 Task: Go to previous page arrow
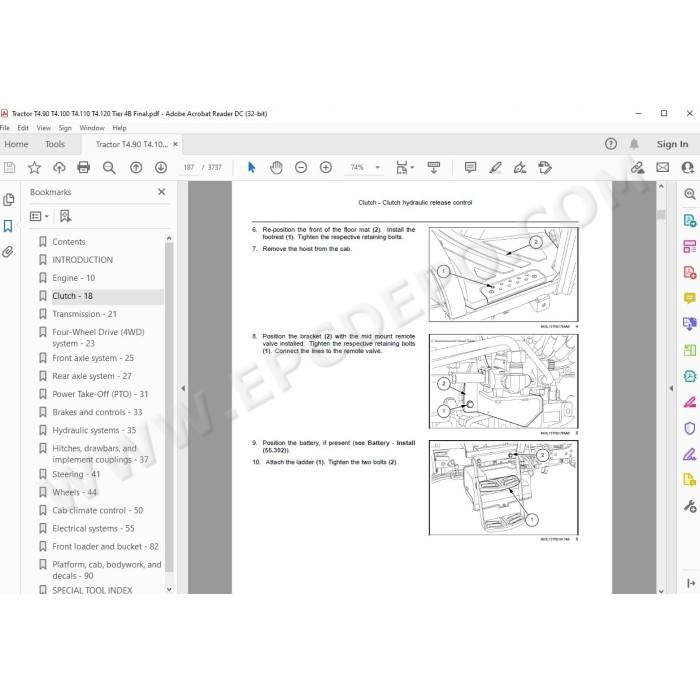(136, 167)
